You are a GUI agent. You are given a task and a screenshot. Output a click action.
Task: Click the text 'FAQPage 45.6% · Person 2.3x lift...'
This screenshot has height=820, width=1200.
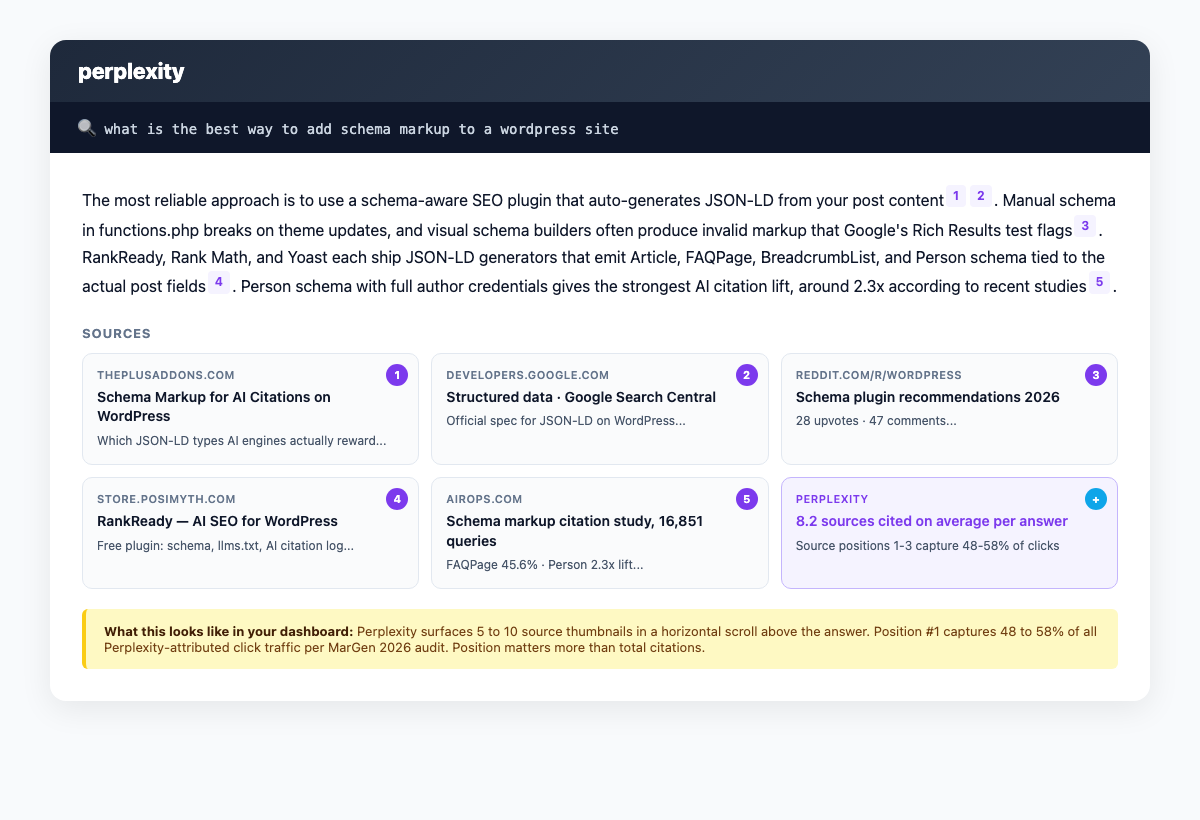coord(545,565)
